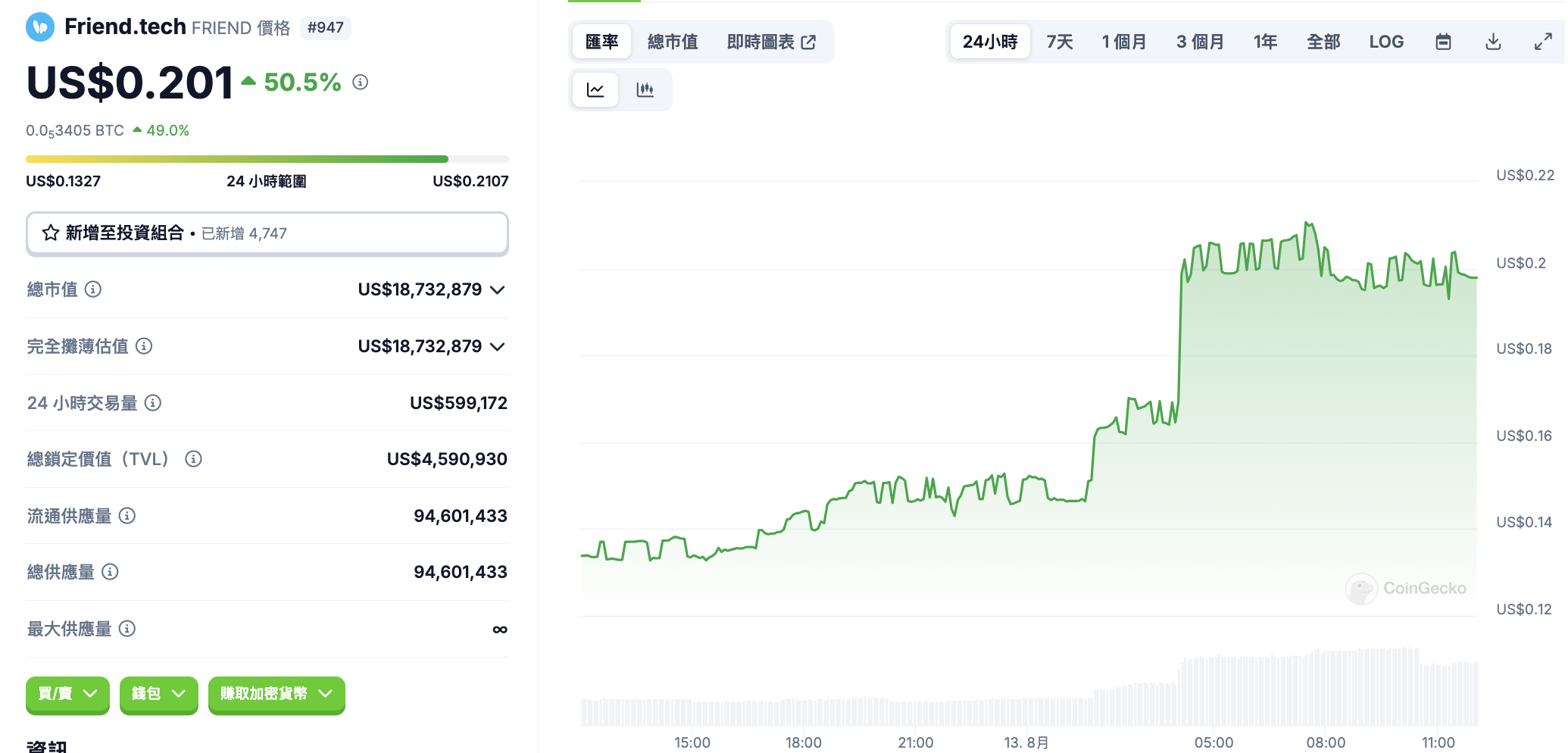Switch to the 總市值 chart tab

click(x=673, y=42)
